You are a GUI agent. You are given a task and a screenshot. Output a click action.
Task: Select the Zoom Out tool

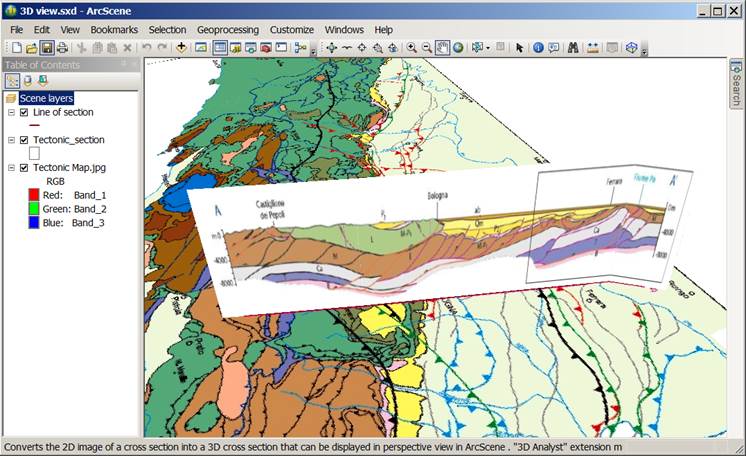click(427, 48)
